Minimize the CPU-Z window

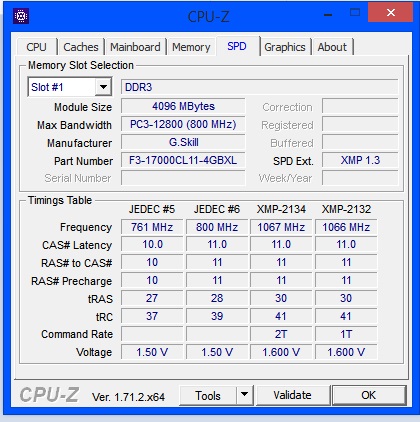click(328, 15)
